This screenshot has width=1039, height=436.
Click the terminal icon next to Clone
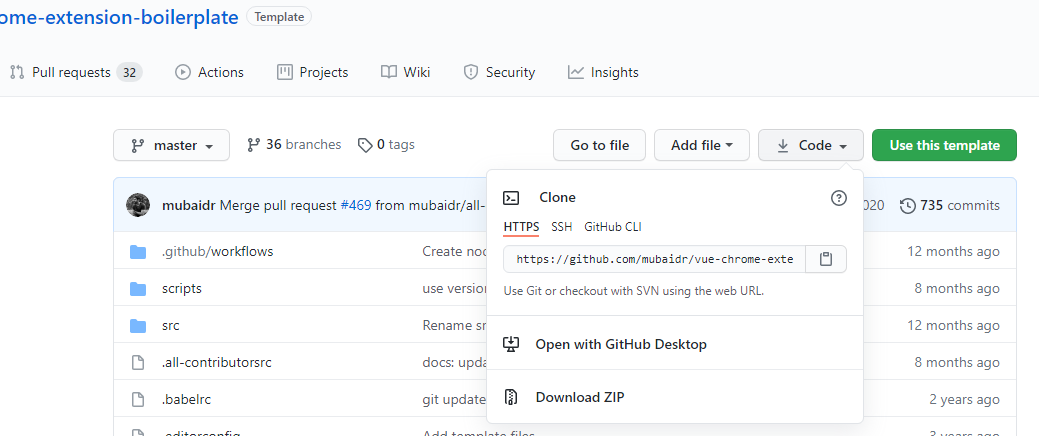click(x=511, y=197)
